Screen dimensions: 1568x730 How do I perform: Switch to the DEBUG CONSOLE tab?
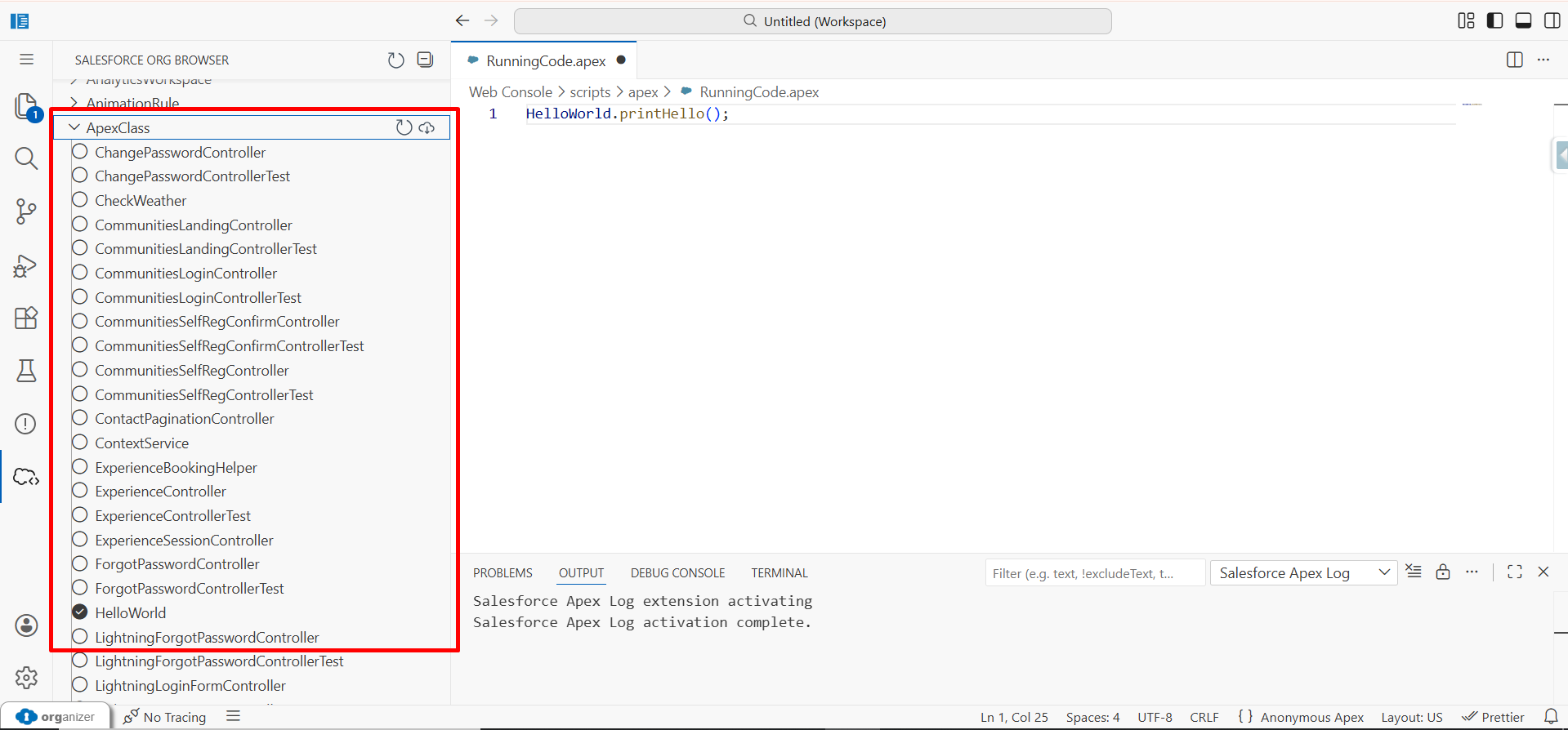(677, 573)
